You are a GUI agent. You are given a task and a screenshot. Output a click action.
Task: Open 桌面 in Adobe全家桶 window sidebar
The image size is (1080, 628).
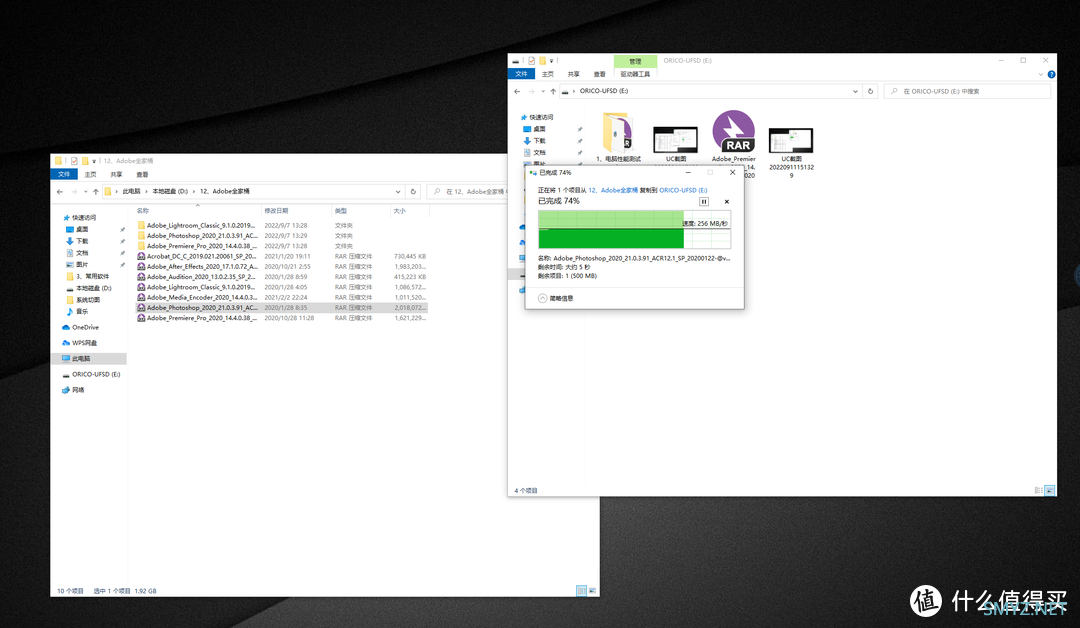82,229
